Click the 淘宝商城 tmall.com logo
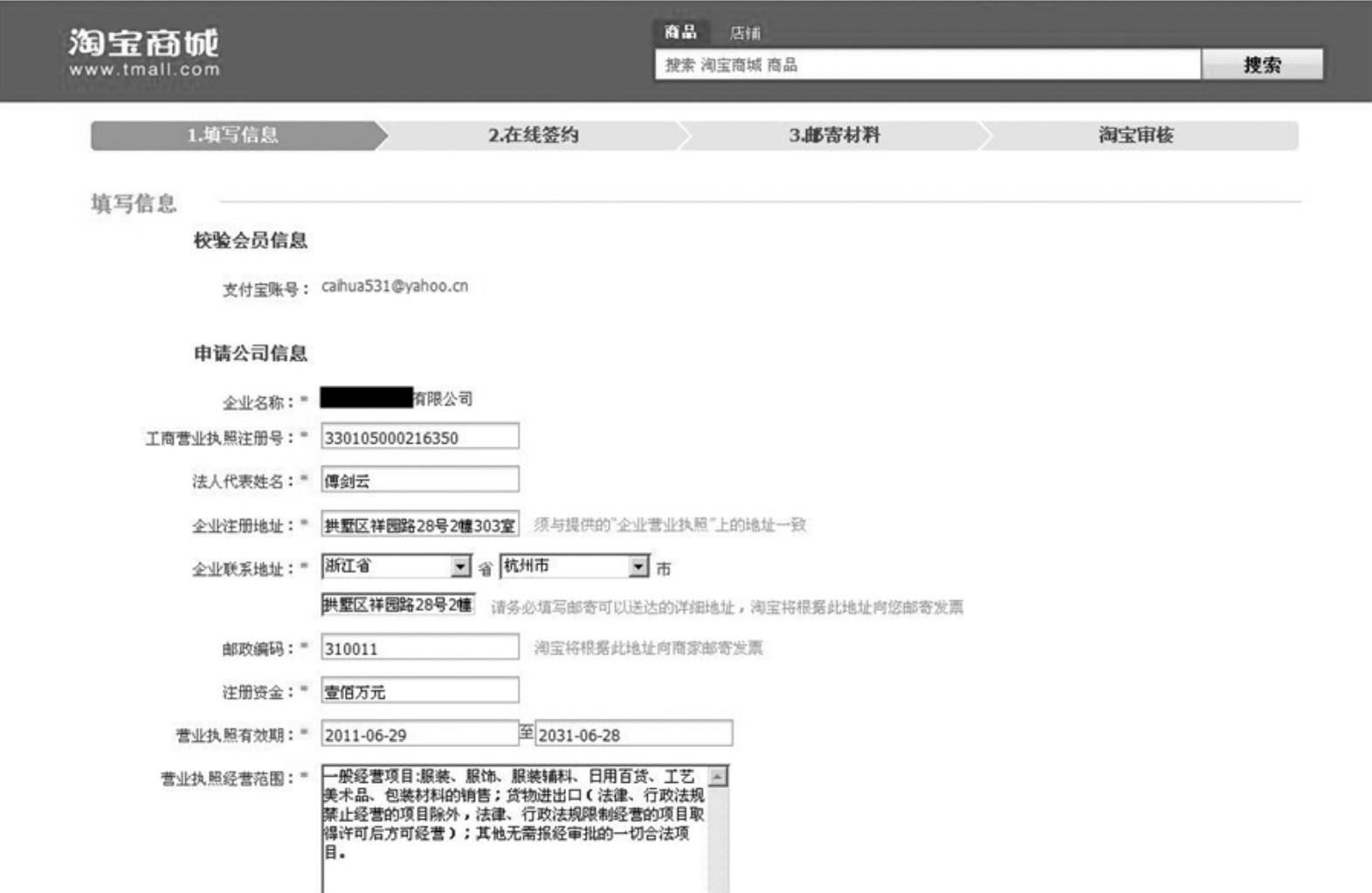Screen dimensions: 1372x893 (144, 53)
